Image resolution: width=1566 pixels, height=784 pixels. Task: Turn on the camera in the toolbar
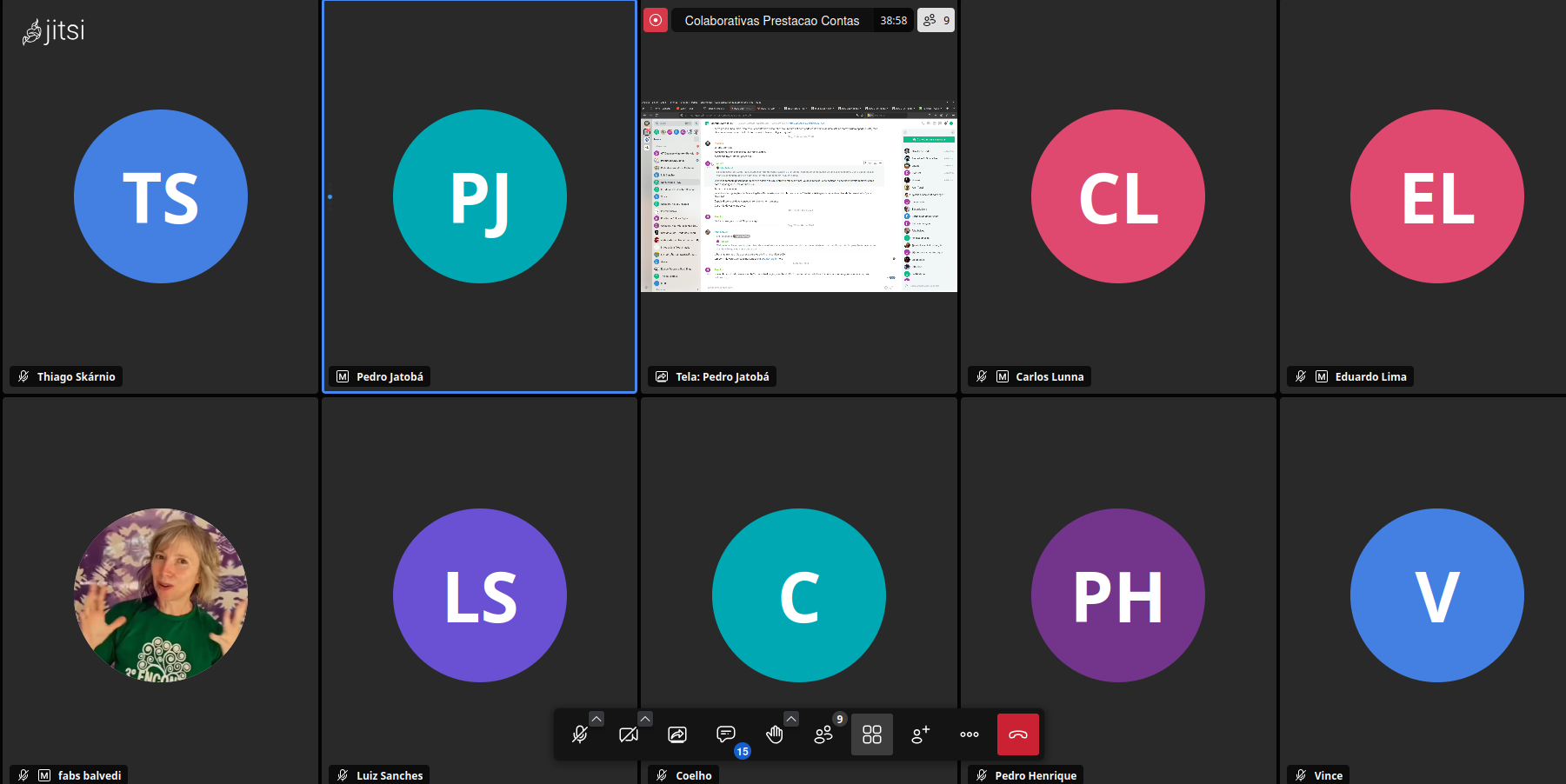tap(629, 735)
